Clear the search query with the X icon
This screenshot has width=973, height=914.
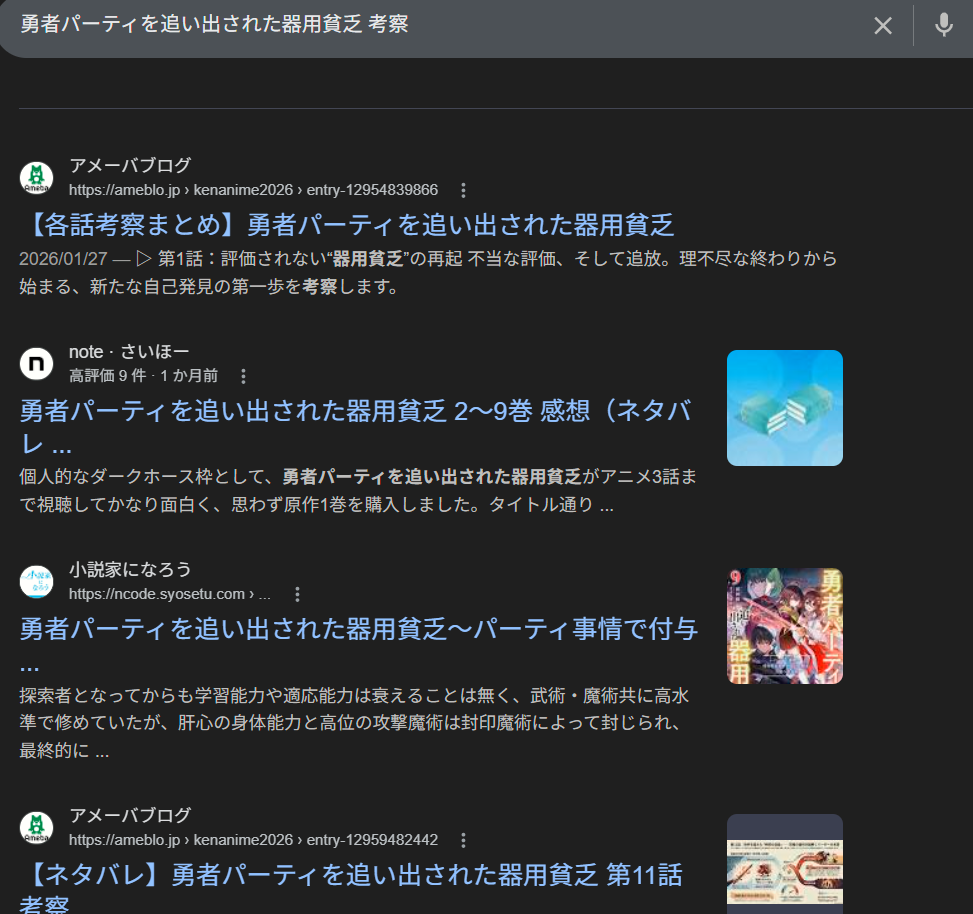tap(882, 25)
